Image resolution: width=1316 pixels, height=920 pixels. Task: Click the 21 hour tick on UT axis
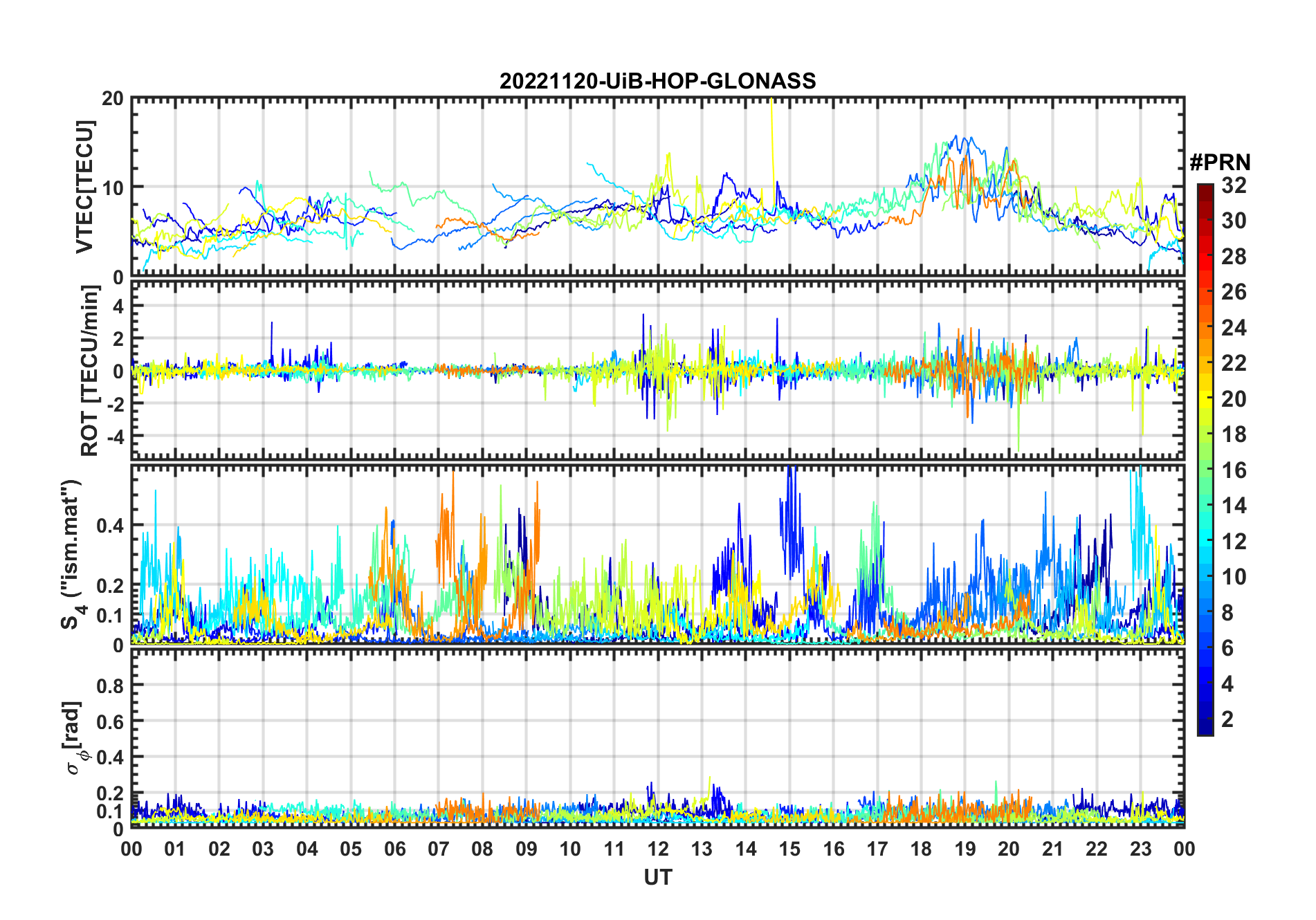(x=1052, y=849)
